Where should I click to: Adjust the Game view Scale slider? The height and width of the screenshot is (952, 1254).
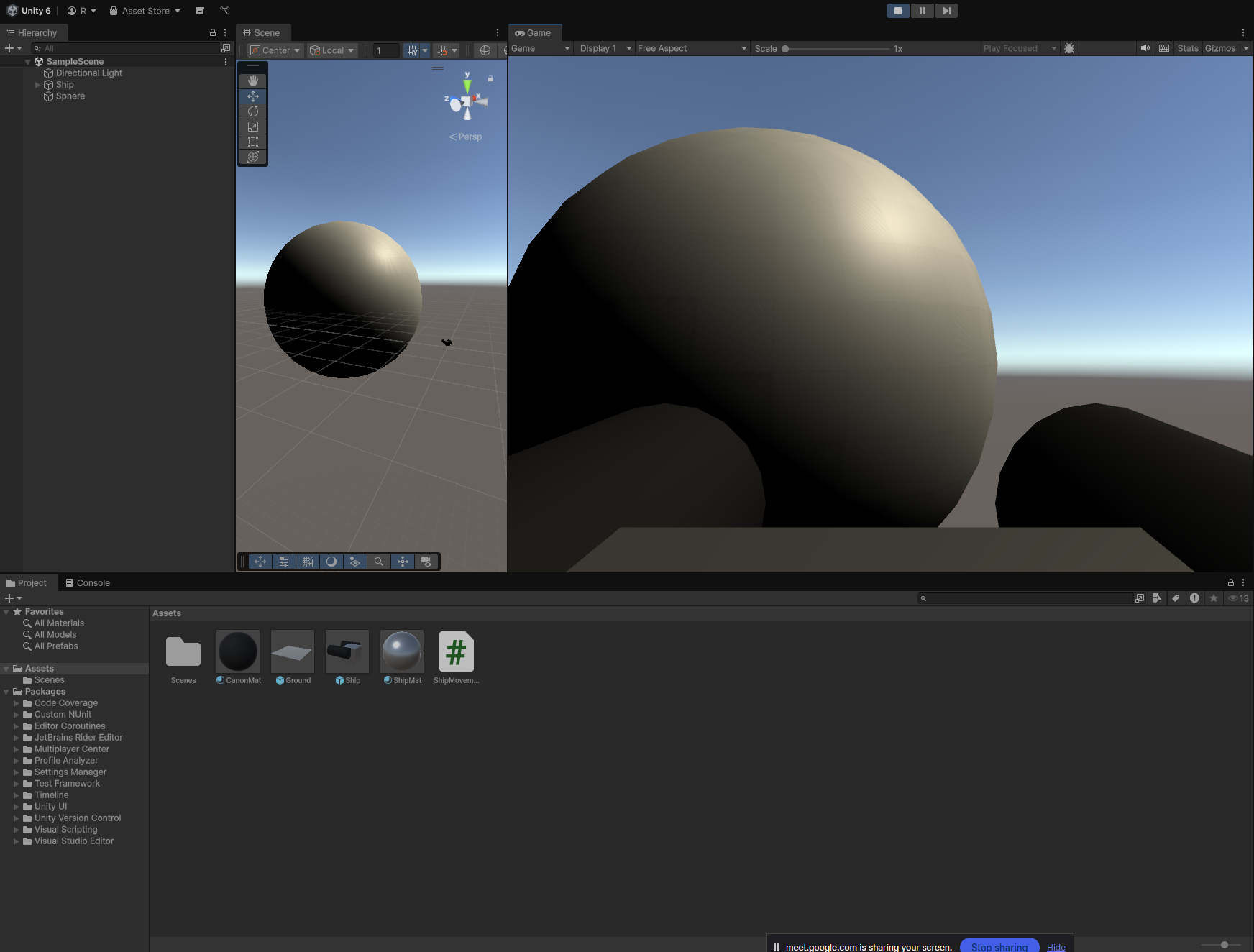point(785,49)
